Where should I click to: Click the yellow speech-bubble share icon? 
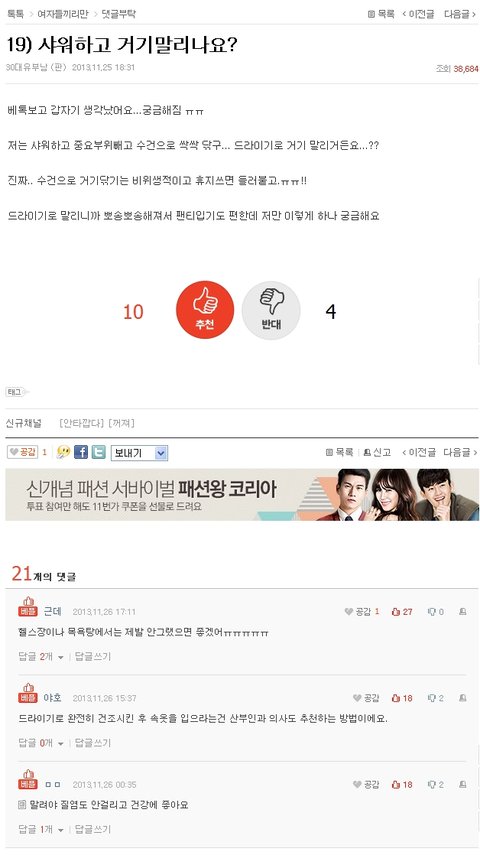pyautogui.click(x=64, y=452)
